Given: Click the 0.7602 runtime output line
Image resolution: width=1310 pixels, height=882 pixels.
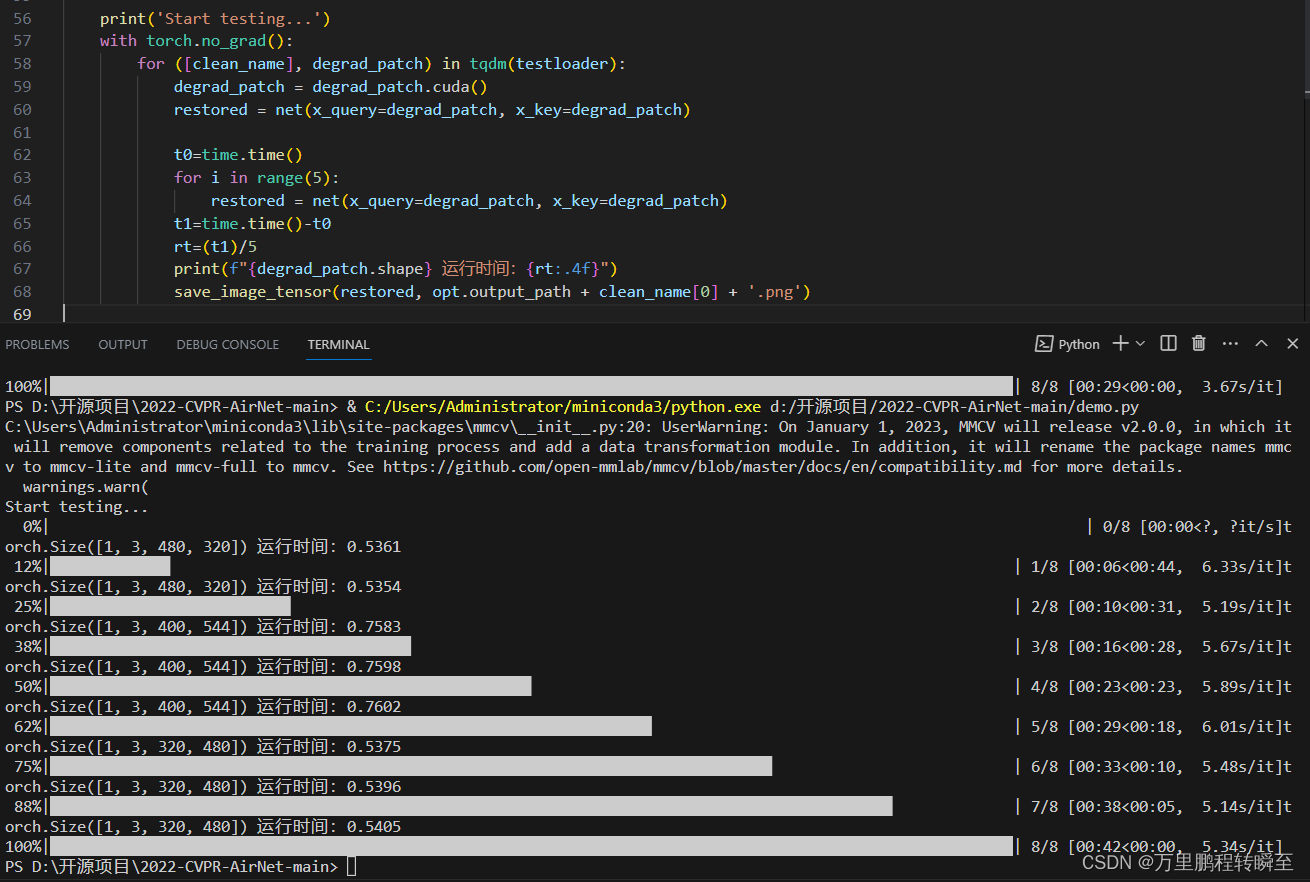Looking at the screenshot, I should coord(203,706).
